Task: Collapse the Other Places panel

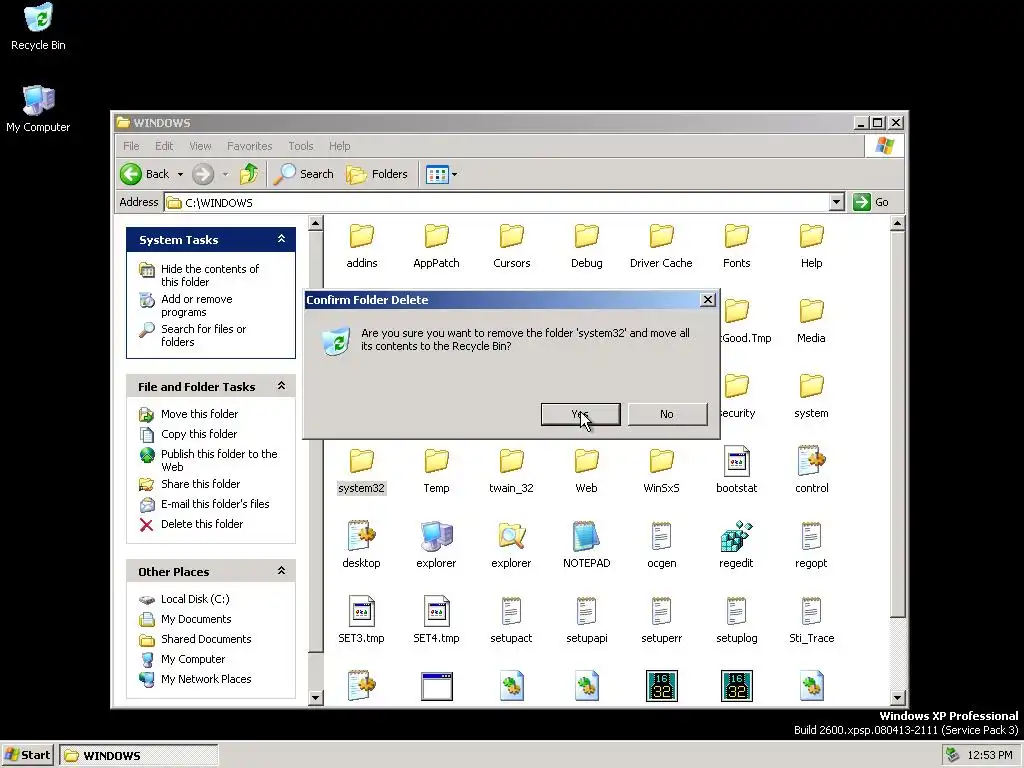Action: click(281, 571)
